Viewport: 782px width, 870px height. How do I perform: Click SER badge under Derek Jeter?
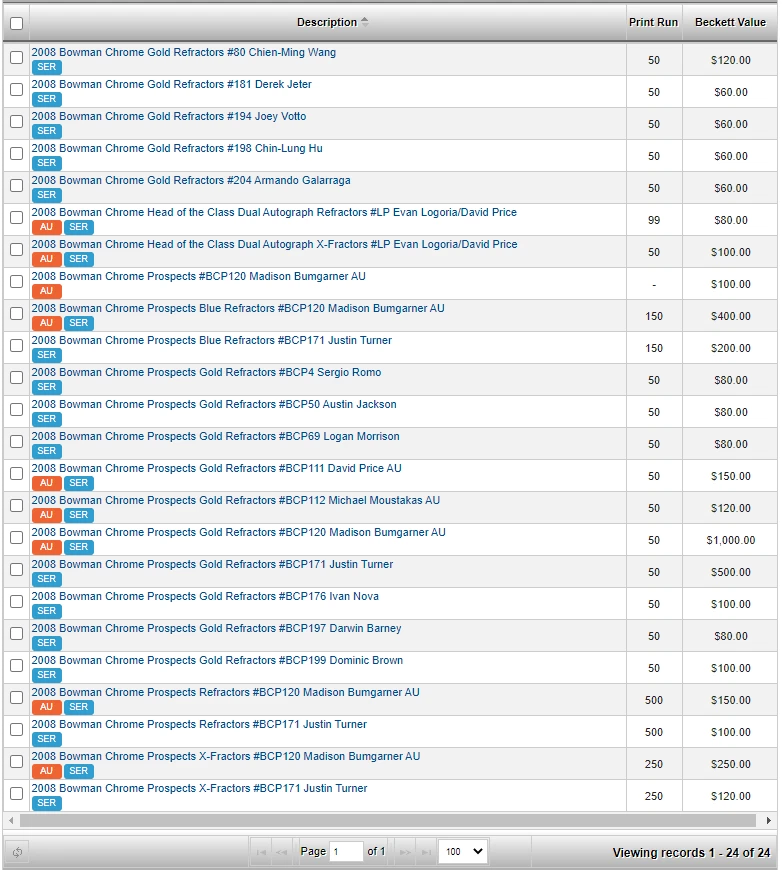(47, 99)
